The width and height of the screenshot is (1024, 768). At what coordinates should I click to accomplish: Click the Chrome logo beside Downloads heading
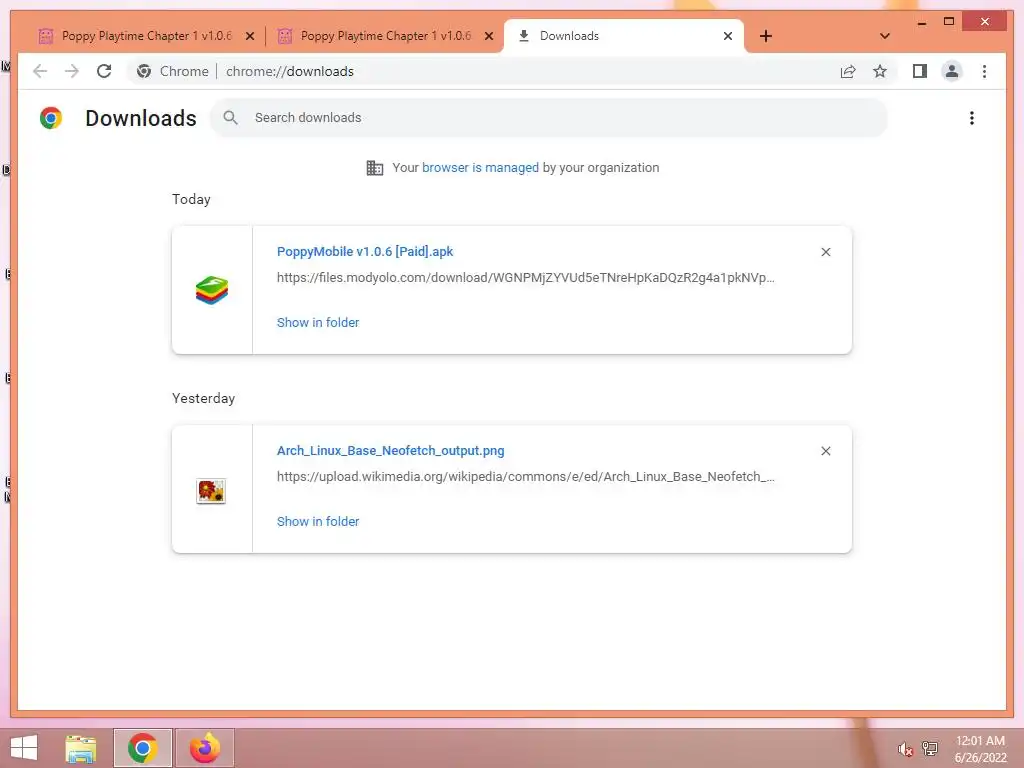[x=51, y=118]
